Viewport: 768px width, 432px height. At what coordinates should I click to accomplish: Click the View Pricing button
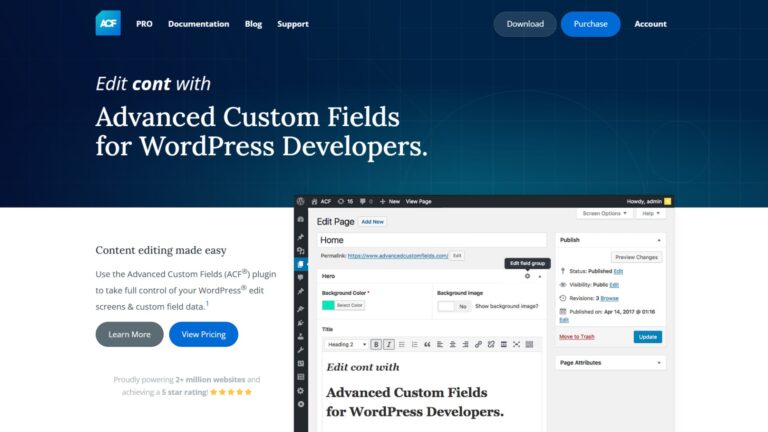[203, 334]
